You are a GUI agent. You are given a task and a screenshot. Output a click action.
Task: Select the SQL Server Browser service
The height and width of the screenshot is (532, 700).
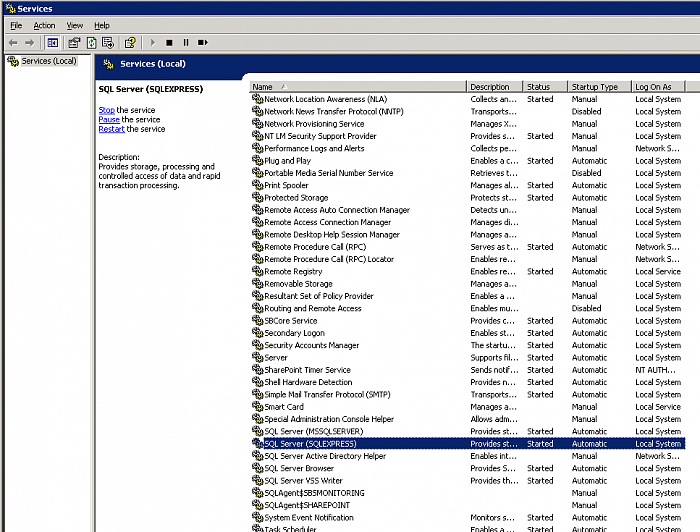tap(299, 468)
